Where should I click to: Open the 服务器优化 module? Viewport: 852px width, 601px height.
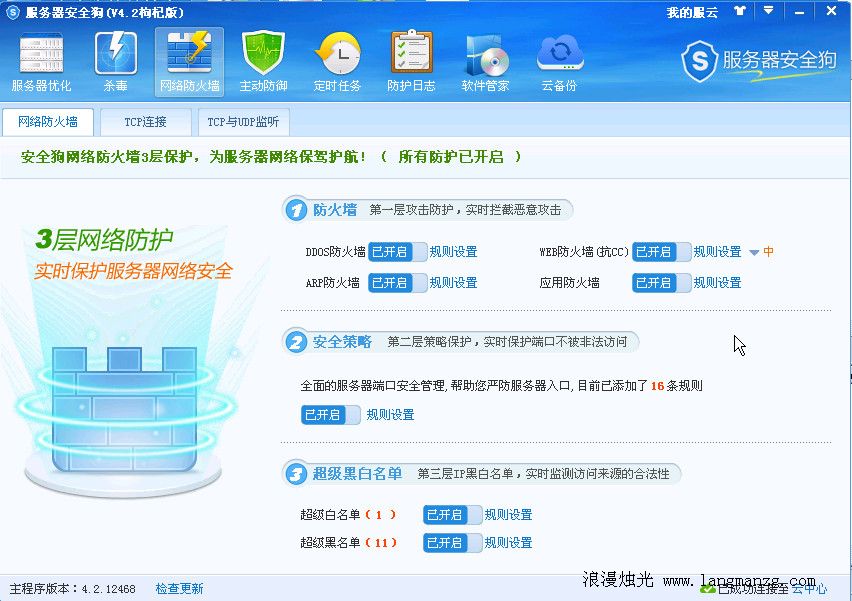click(41, 62)
